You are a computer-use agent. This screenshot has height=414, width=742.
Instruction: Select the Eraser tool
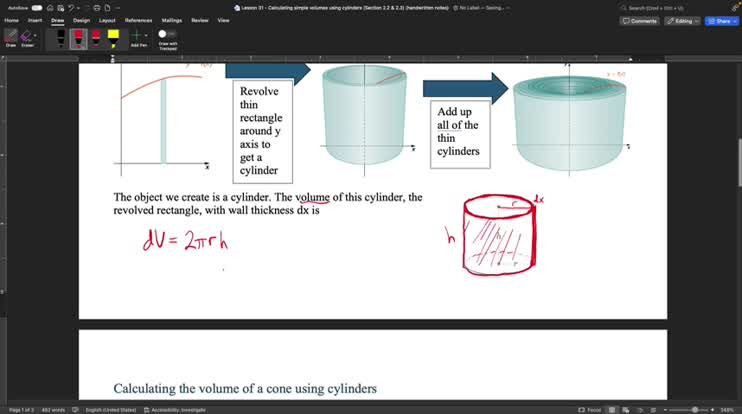(27, 37)
